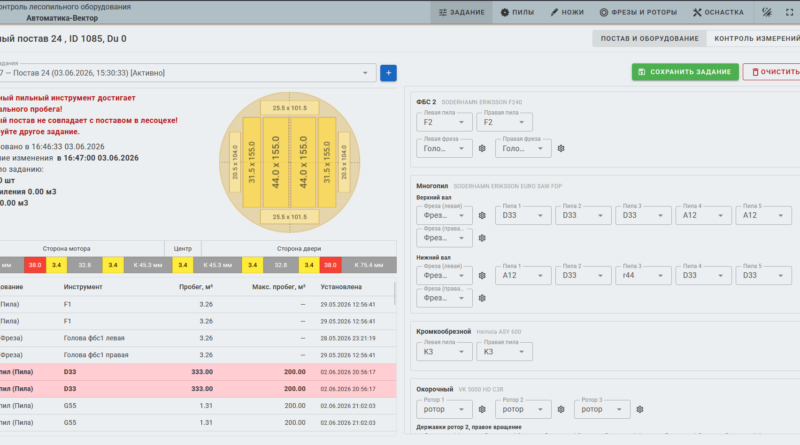Open ФБС 2 Левая фреза dropdown
The width and height of the screenshot is (800, 445).
(444, 149)
